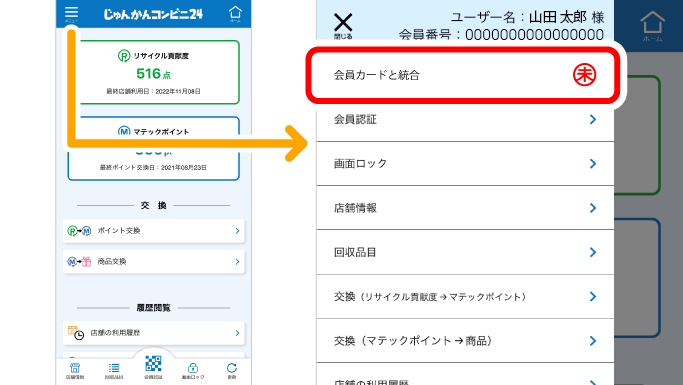Tap the screen lock padlock icon

193,371
